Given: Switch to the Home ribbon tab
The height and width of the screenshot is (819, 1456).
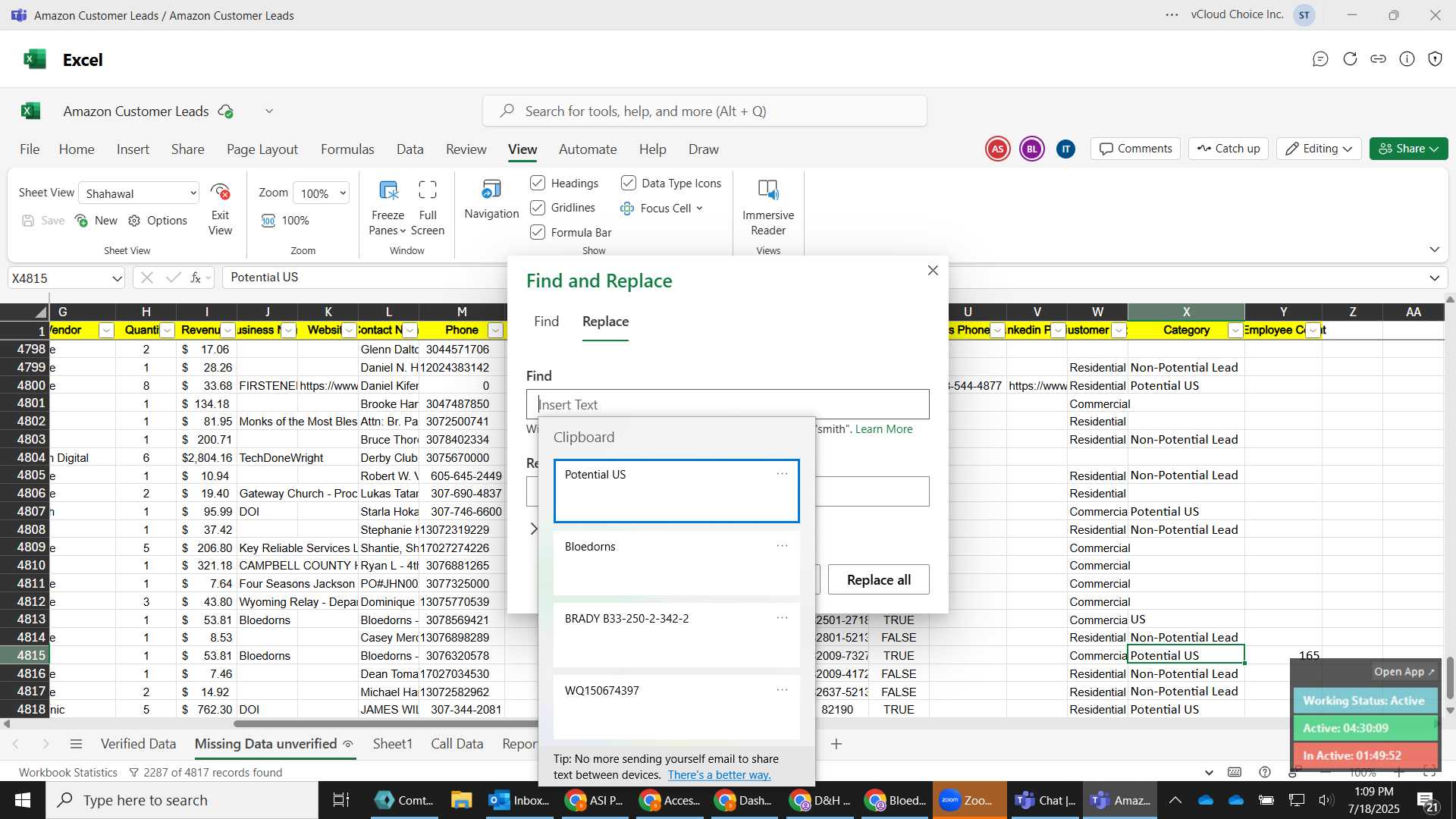Looking at the screenshot, I should pyautogui.click(x=77, y=149).
